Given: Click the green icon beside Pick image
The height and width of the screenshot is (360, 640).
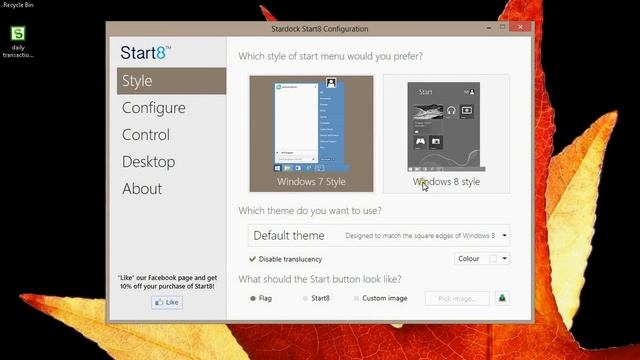Looking at the screenshot, I should coord(502,298).
